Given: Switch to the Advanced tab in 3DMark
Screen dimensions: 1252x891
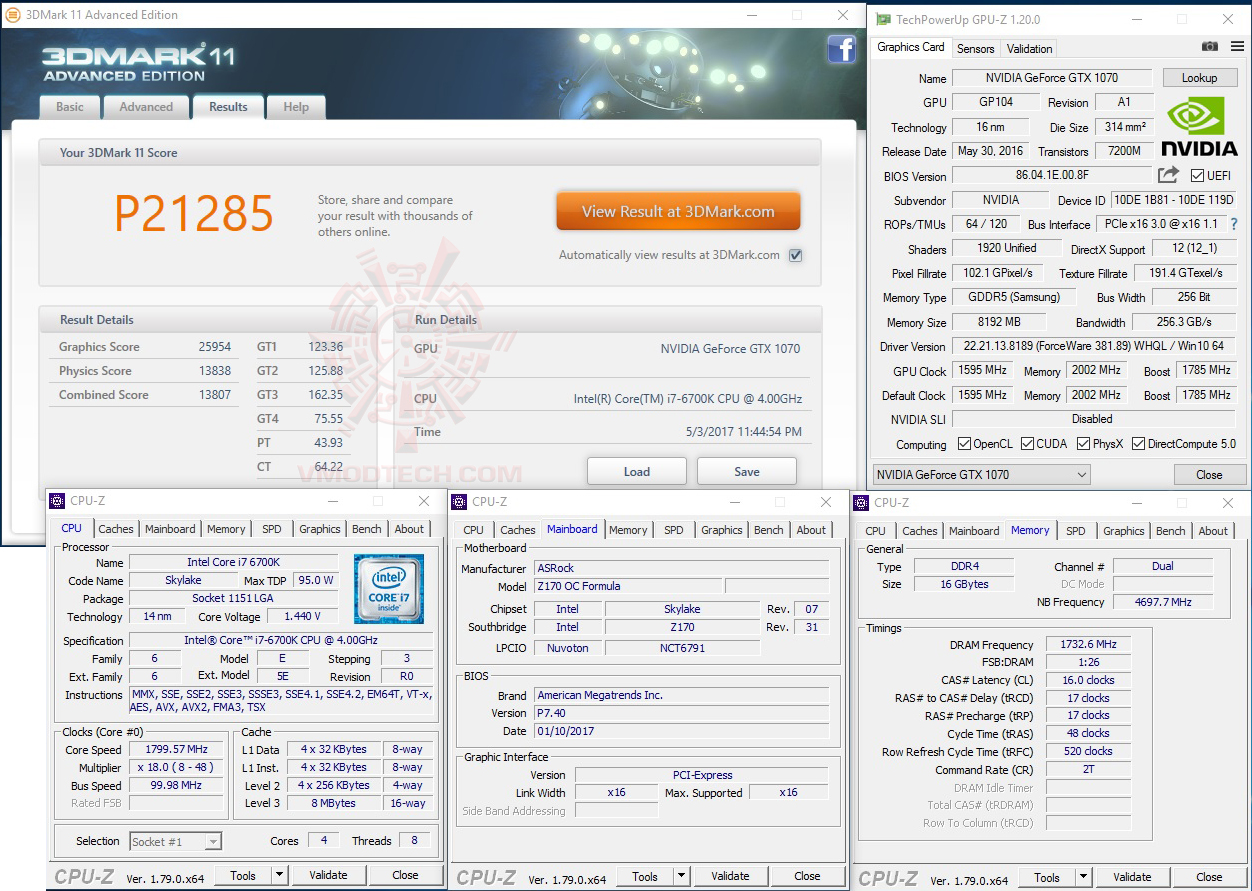Looking at the screenshot, I should (146, 107).
